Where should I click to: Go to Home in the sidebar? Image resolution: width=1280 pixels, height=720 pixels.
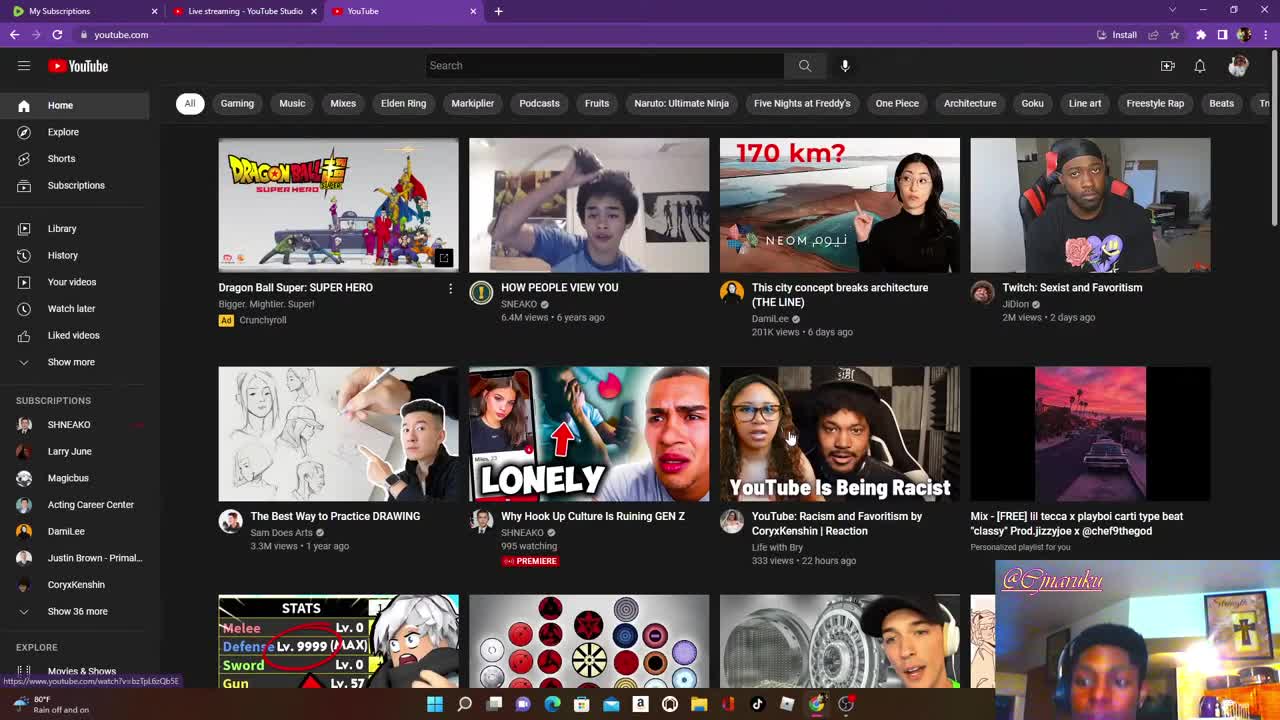(x=75, y=105)
